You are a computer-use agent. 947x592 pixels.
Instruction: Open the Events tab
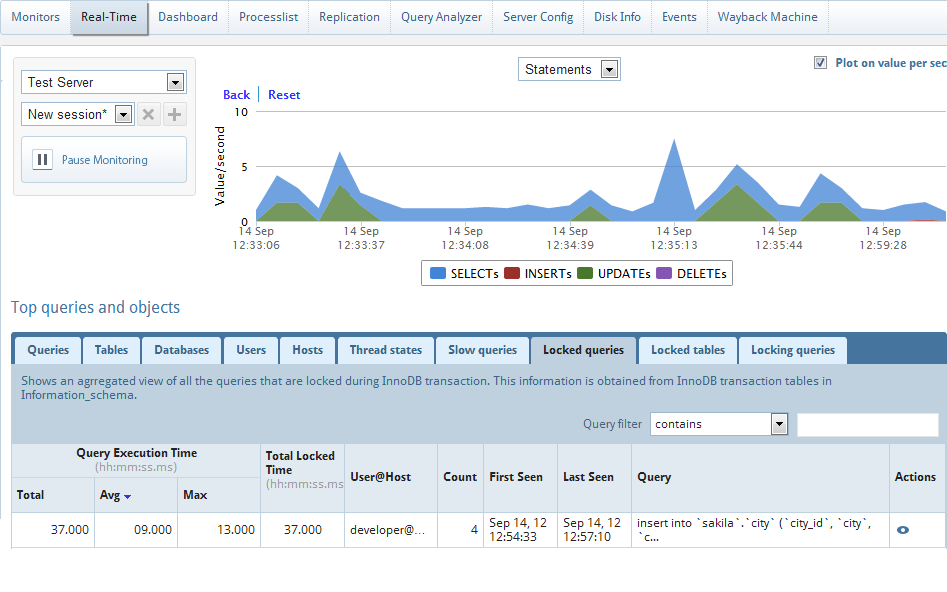[679, 17]
